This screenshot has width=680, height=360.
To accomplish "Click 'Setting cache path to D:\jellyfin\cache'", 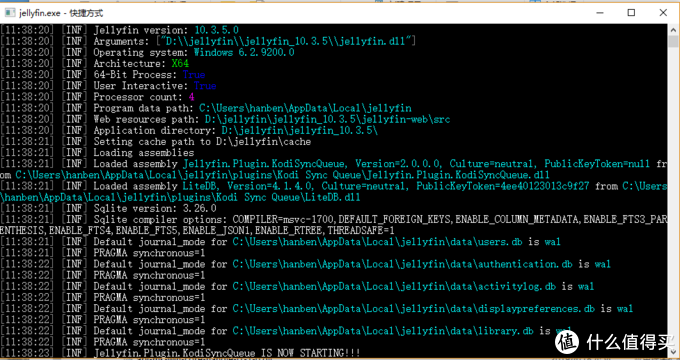I will coord(203,142).
